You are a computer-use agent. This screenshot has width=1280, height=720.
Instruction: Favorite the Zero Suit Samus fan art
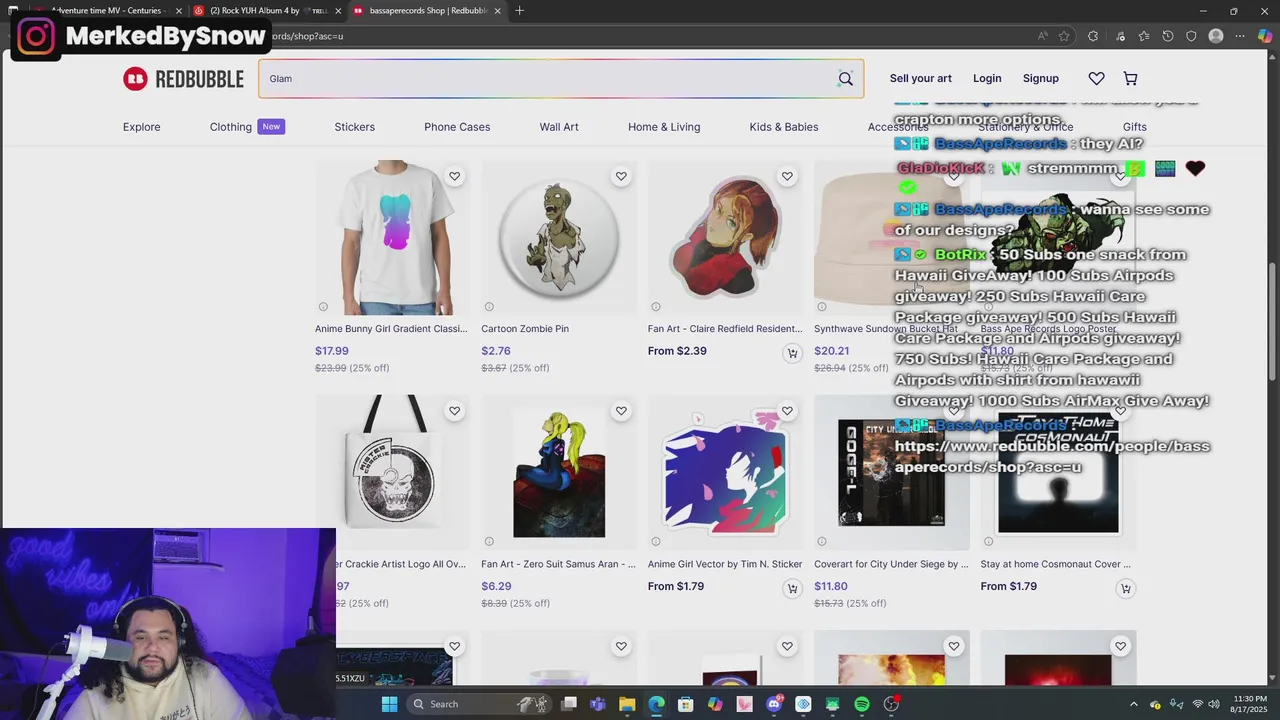point(621,411)
